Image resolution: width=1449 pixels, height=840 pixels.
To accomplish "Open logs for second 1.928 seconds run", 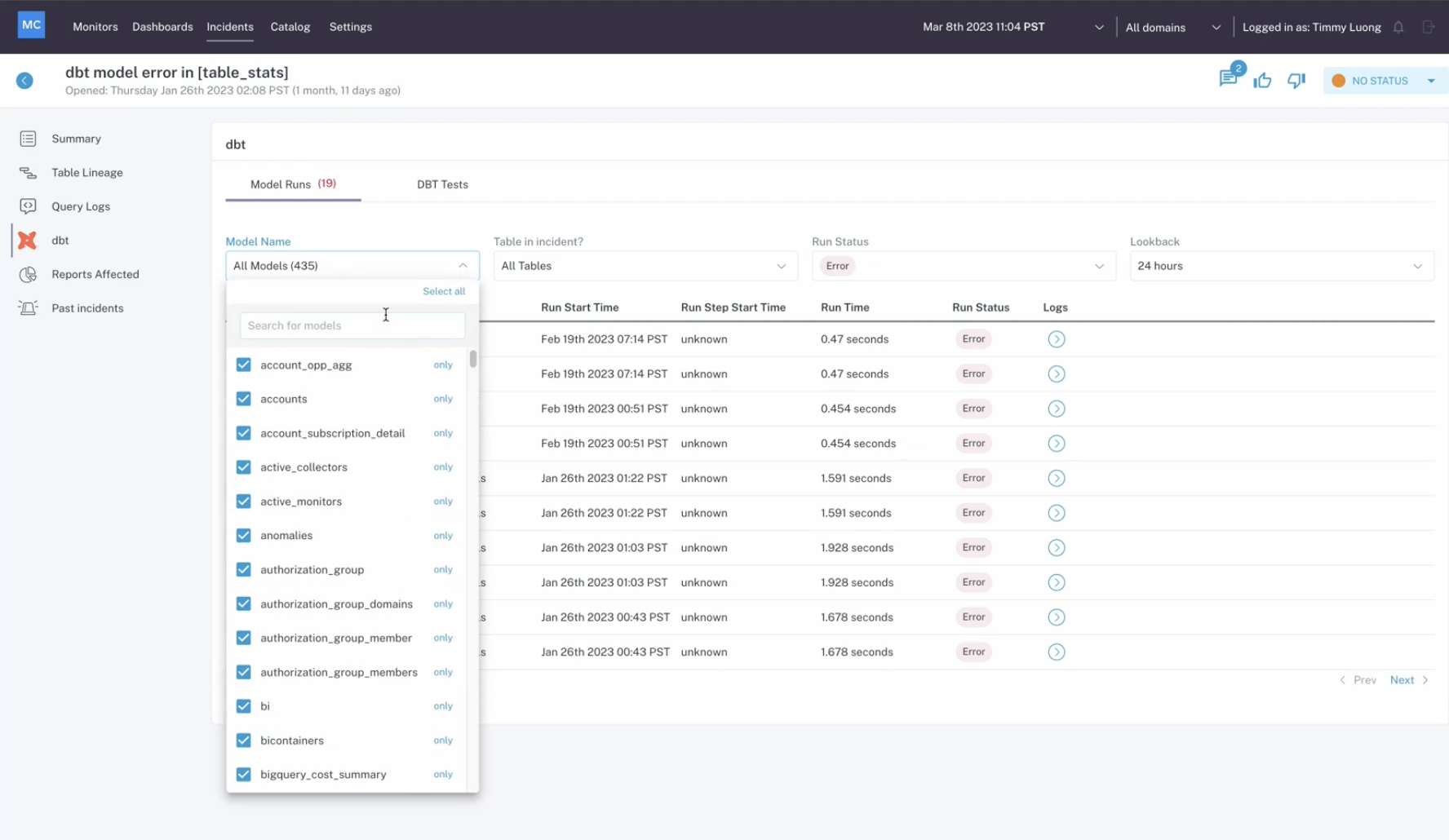I will click(1056, 582).
